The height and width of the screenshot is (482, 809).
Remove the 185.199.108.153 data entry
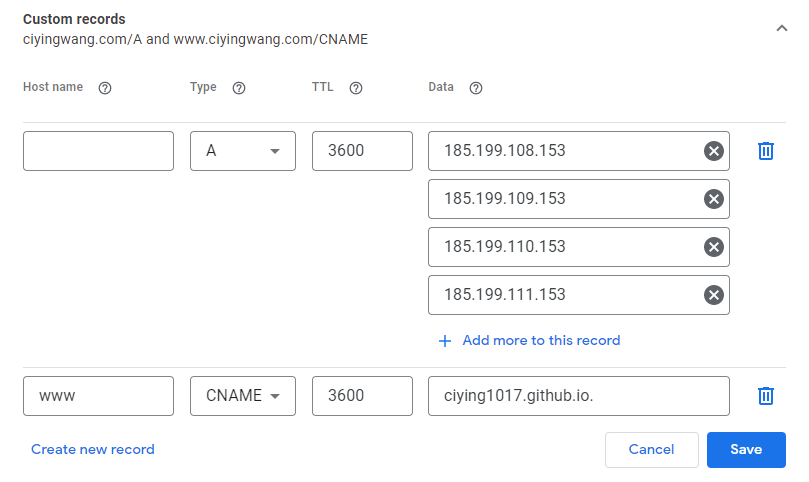pos(714,151)
